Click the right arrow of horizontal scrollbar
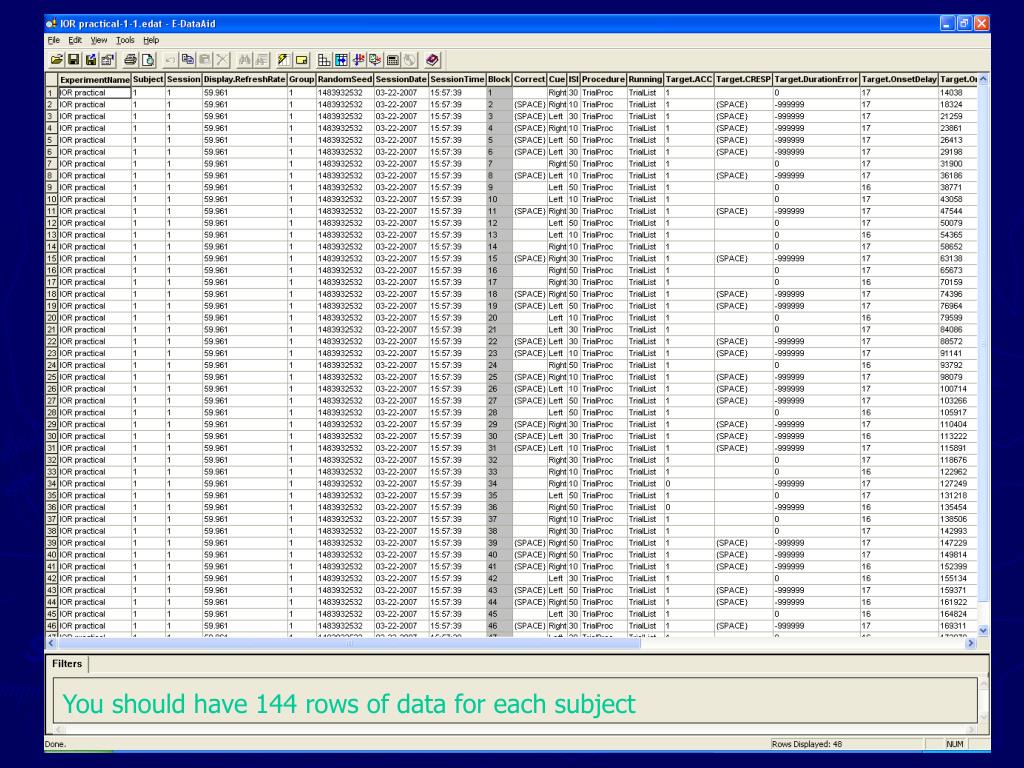The image size is (1024, 768). (970, 643)
